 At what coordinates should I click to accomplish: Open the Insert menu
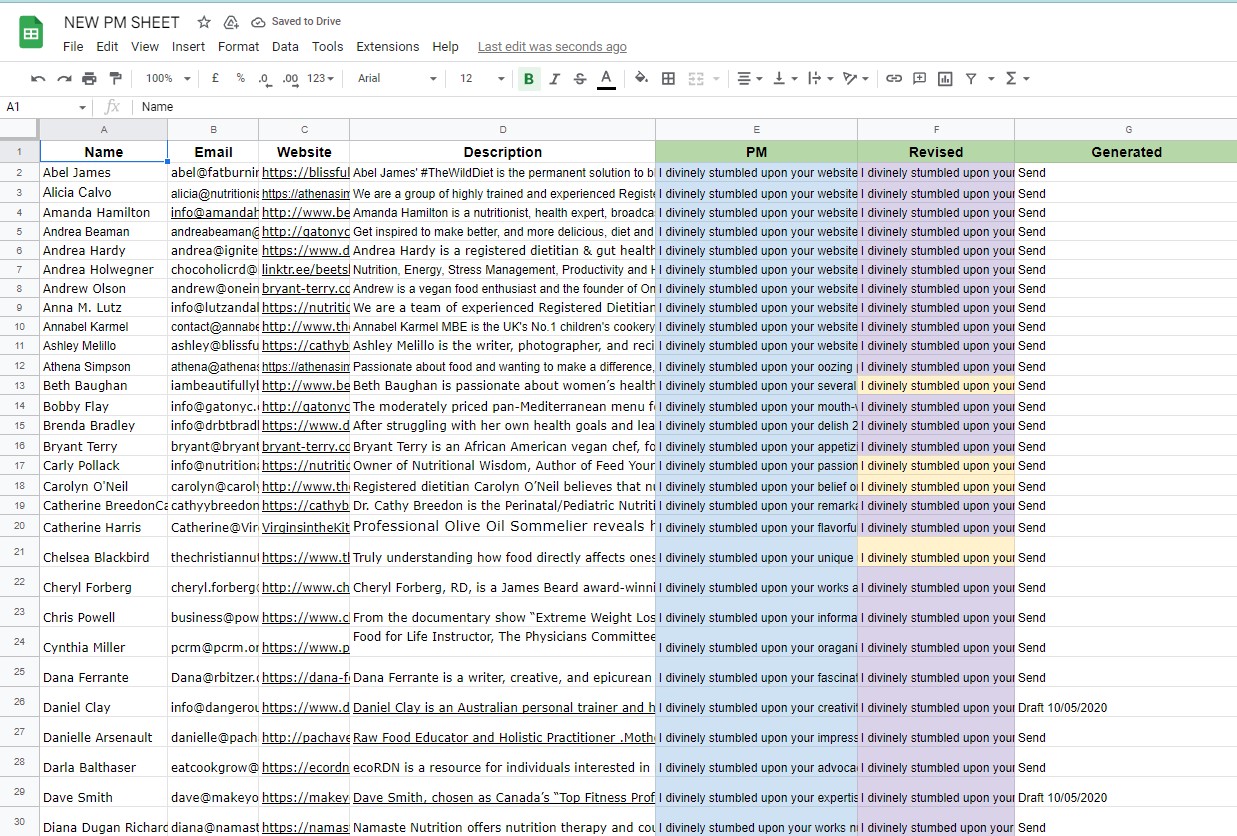click(188, 46)
